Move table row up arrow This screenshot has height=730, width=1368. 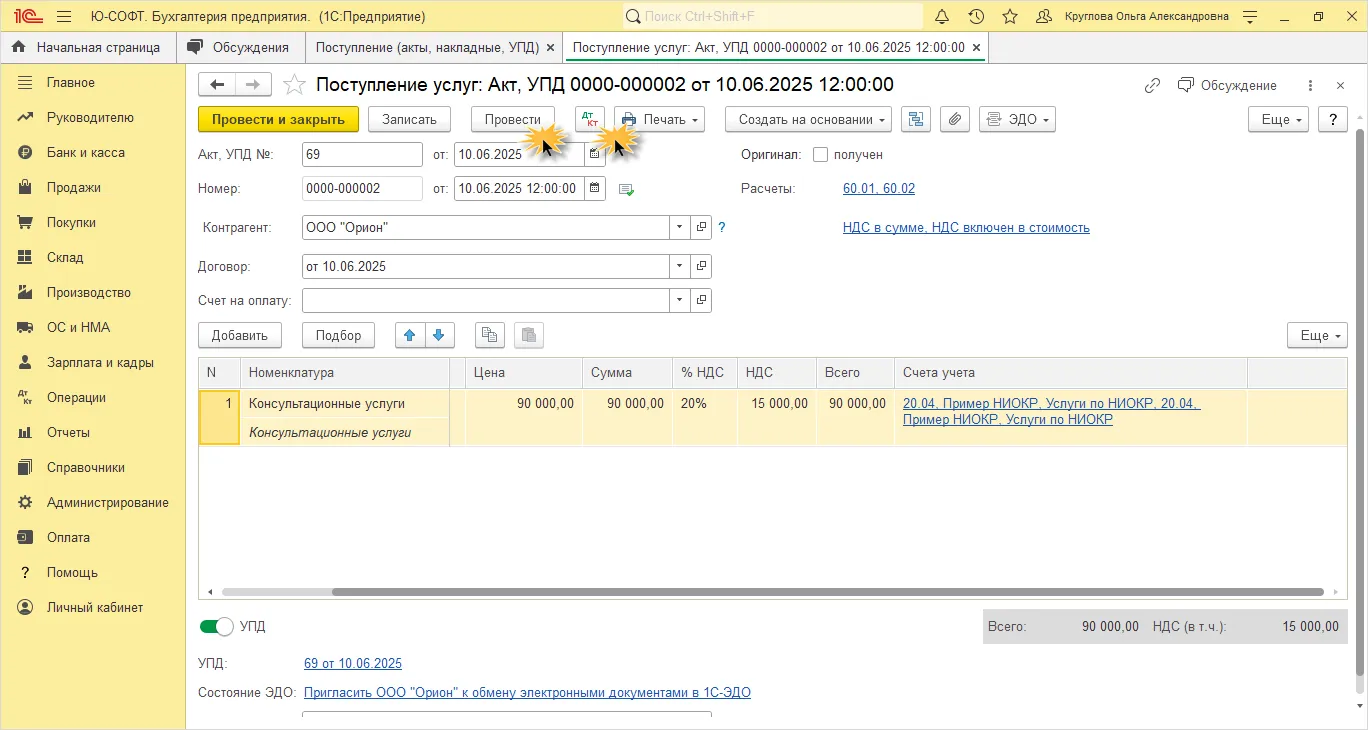[410, 335]
